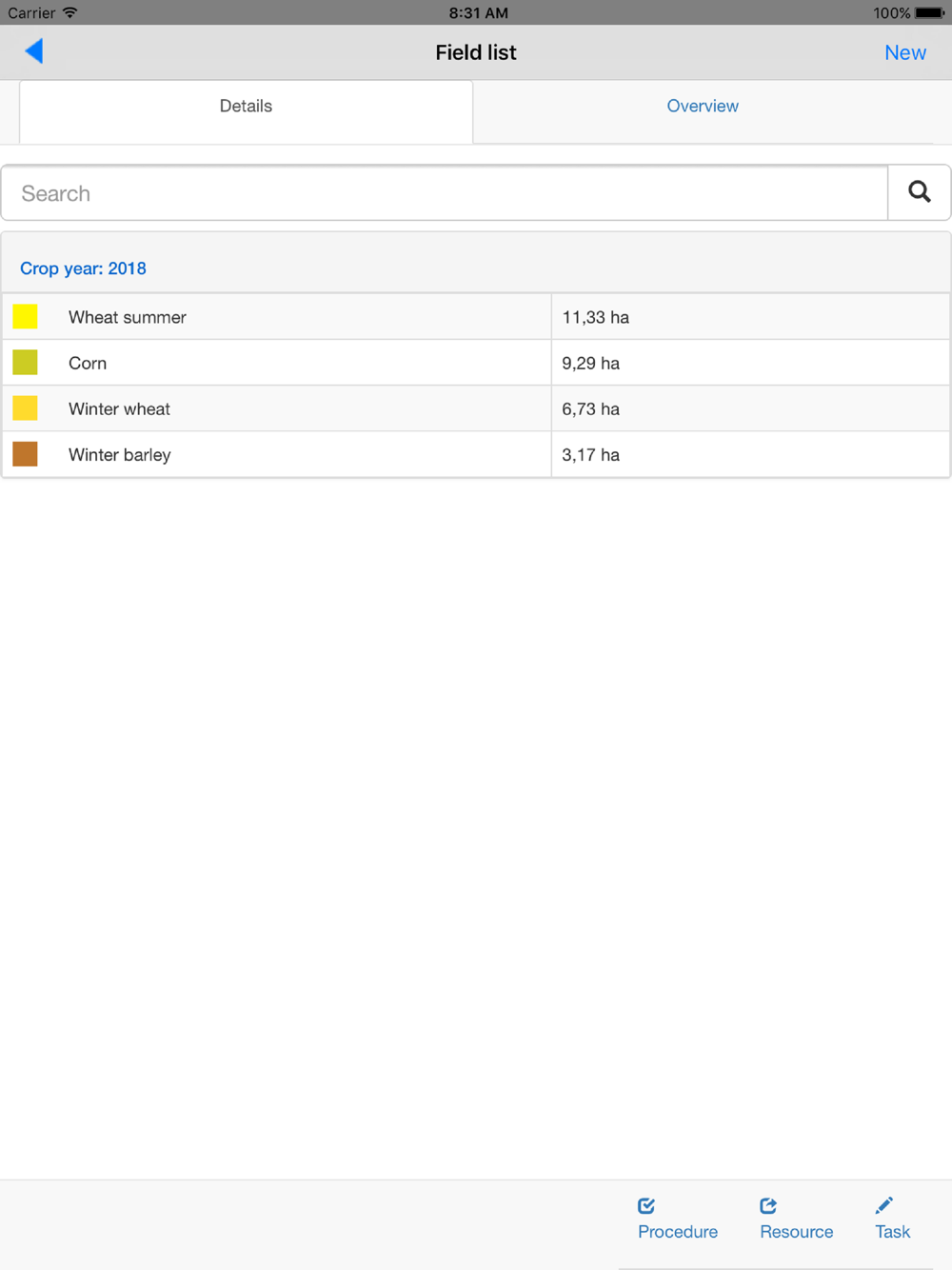Click the 6,73 ha area cell
The height and width of the screenshot is (1270, 952).
pyautogui.click(x=590, y=409)
